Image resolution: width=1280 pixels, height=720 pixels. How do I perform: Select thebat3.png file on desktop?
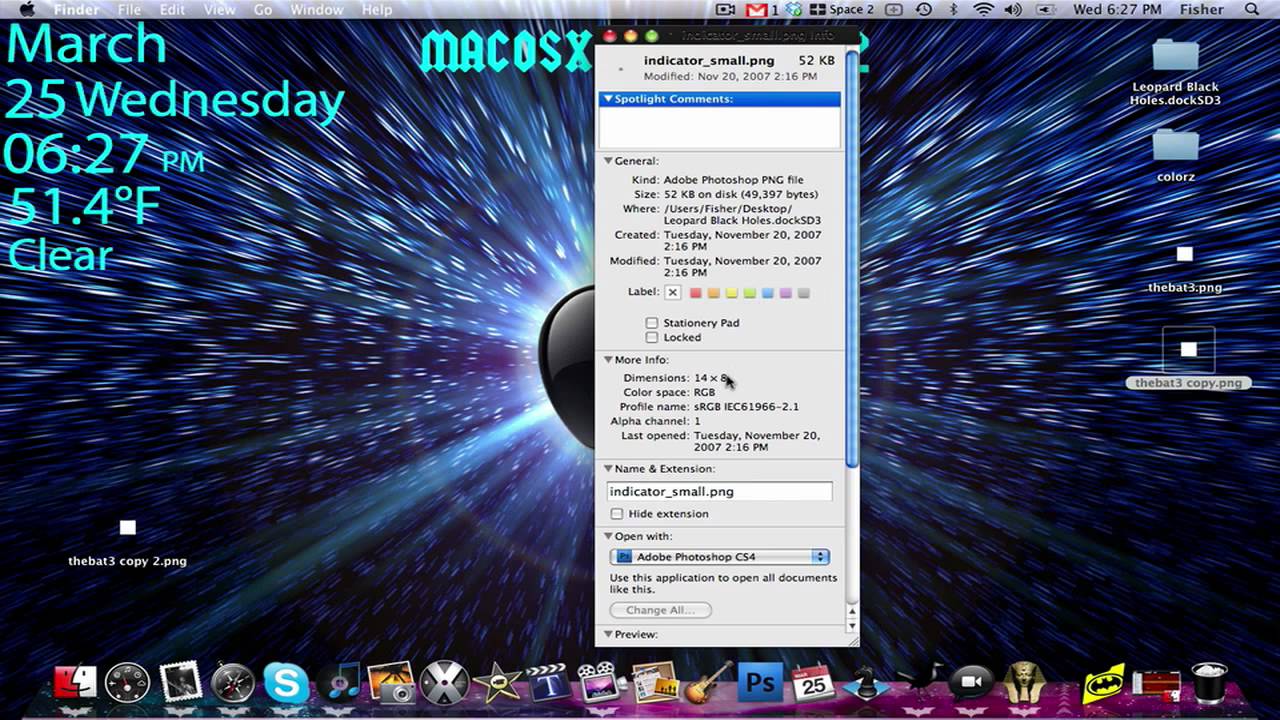(x=1185, y=270)
